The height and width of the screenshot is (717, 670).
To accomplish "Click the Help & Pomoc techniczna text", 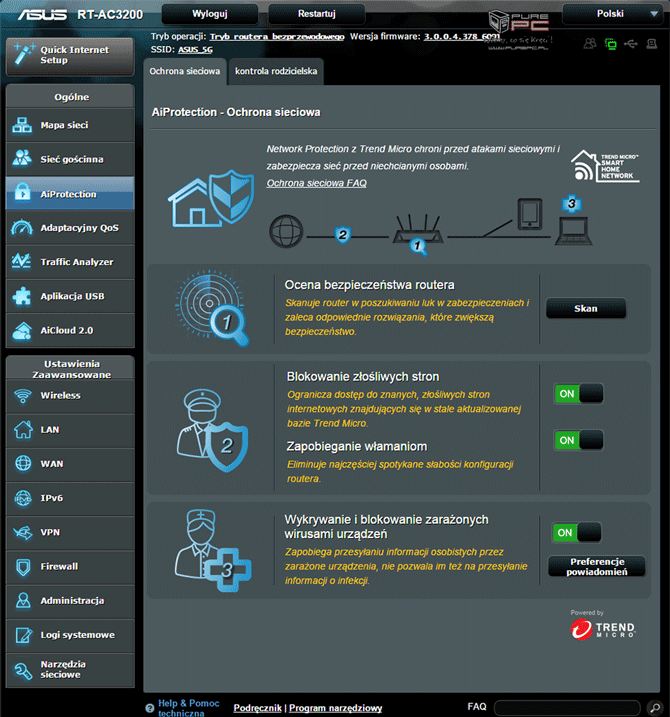I will [x=188, y=708].
